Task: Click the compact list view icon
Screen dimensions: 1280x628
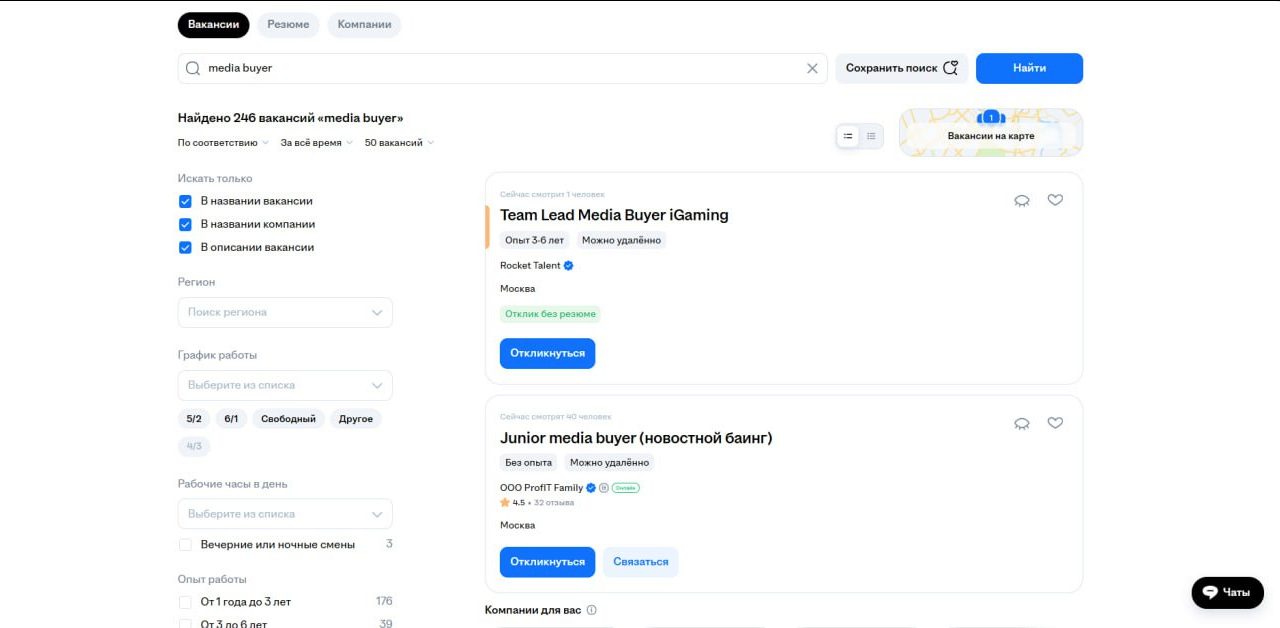Action: coord(871,136)
